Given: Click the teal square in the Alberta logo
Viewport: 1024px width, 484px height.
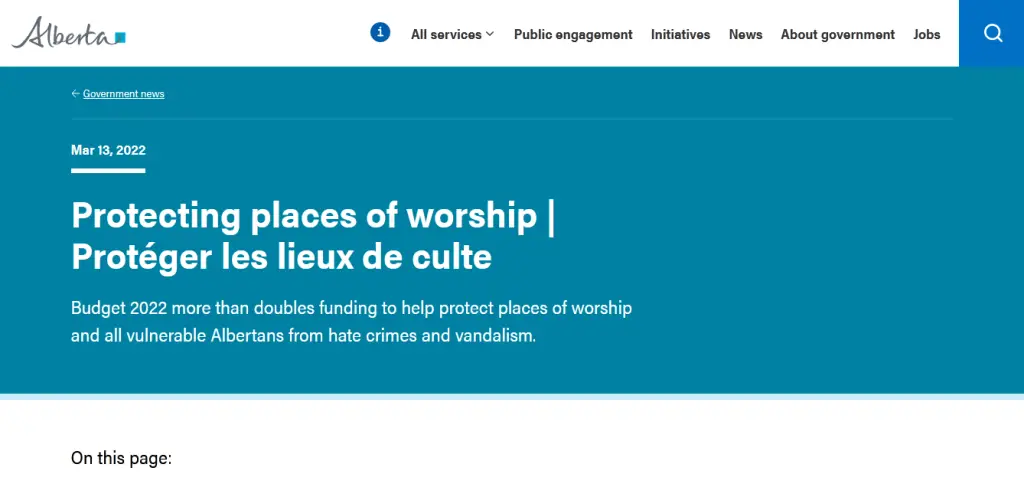Looking at the screenshot, I should [x=120, y=38].
